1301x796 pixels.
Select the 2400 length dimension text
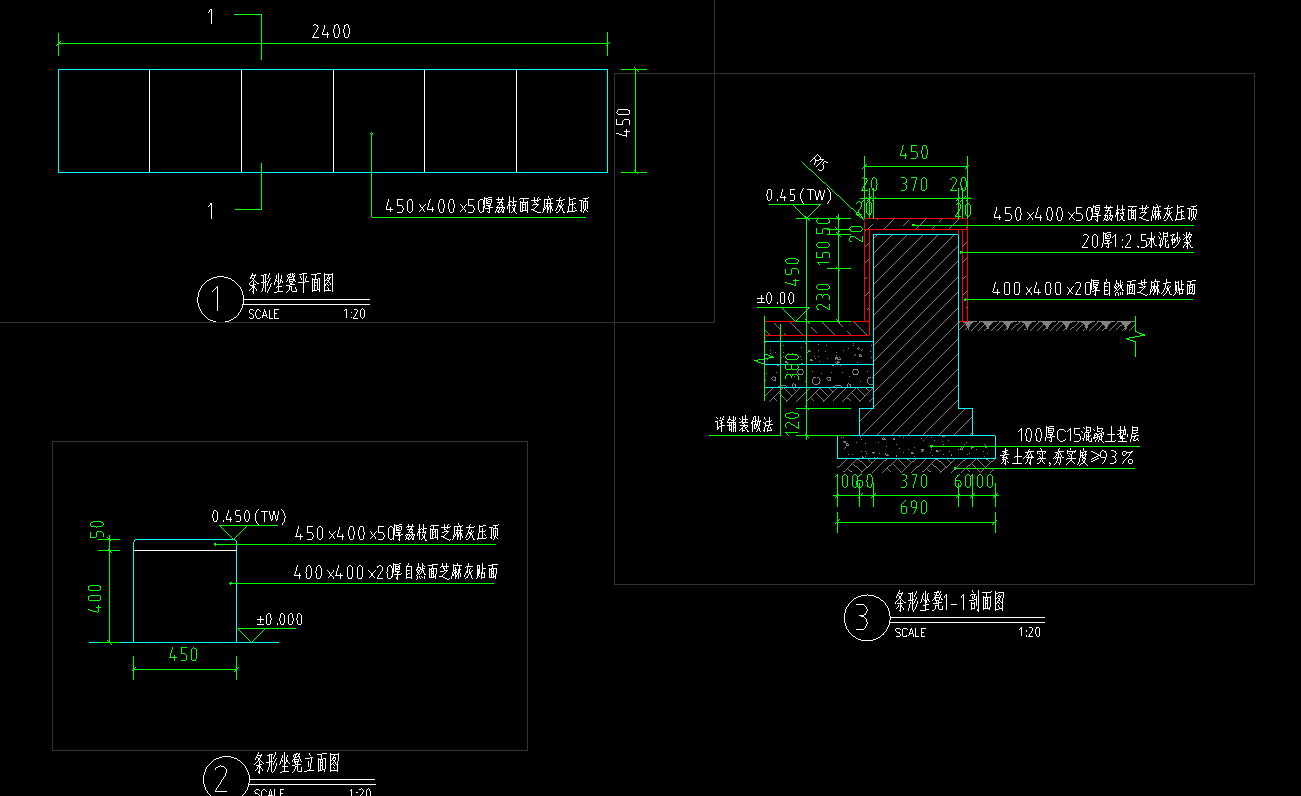coord(331,31)
